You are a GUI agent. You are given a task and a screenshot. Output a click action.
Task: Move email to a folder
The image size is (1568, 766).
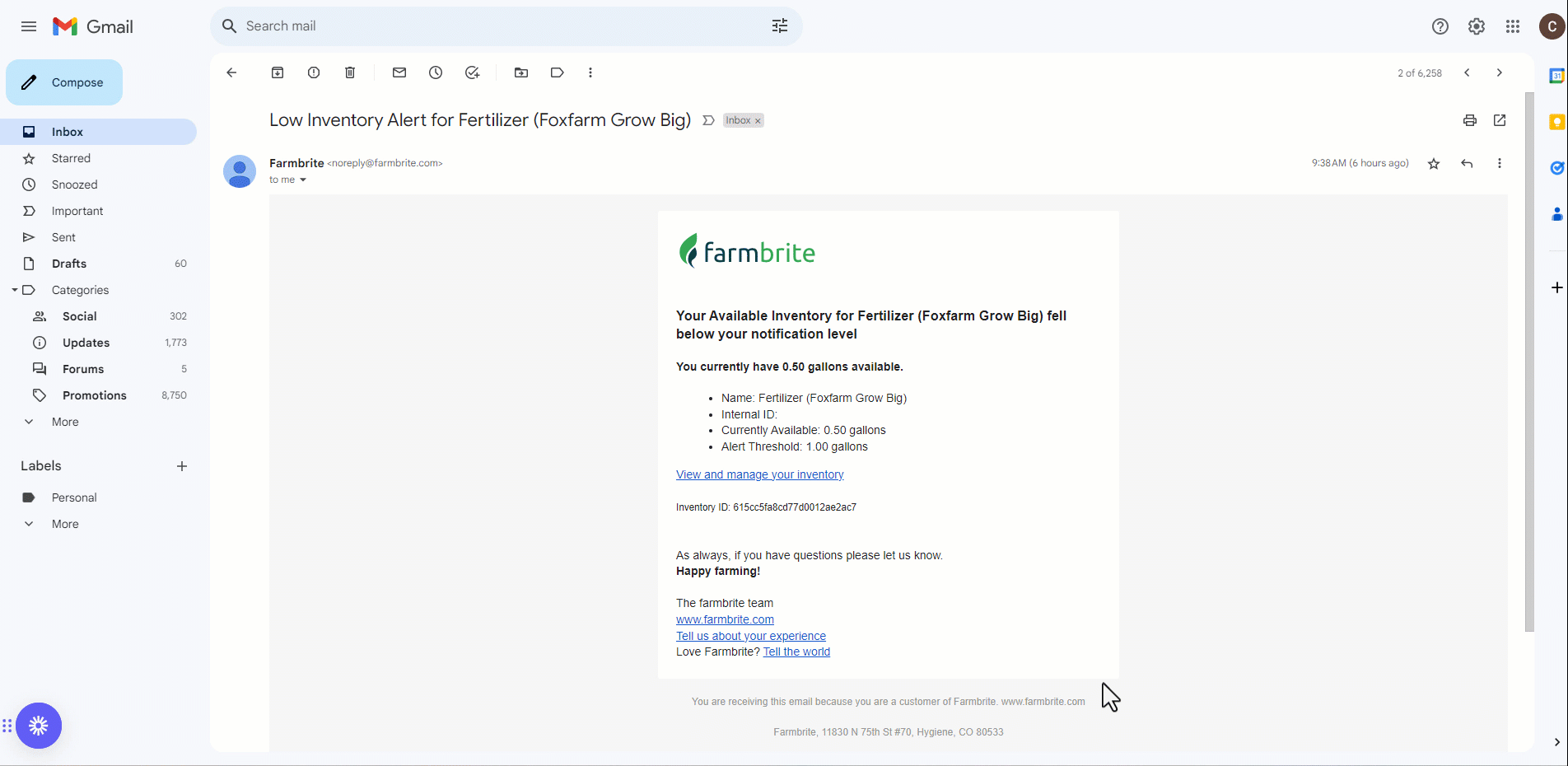pos(521,72)
